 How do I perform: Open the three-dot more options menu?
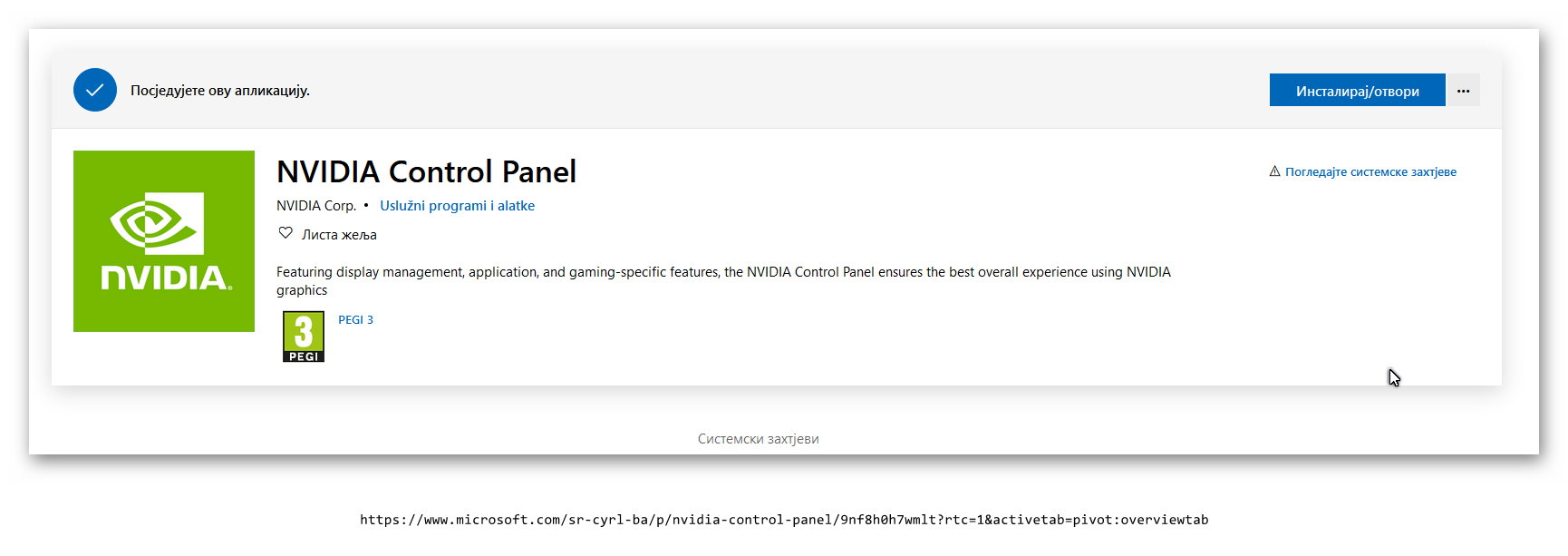(x=1463, y=91)
